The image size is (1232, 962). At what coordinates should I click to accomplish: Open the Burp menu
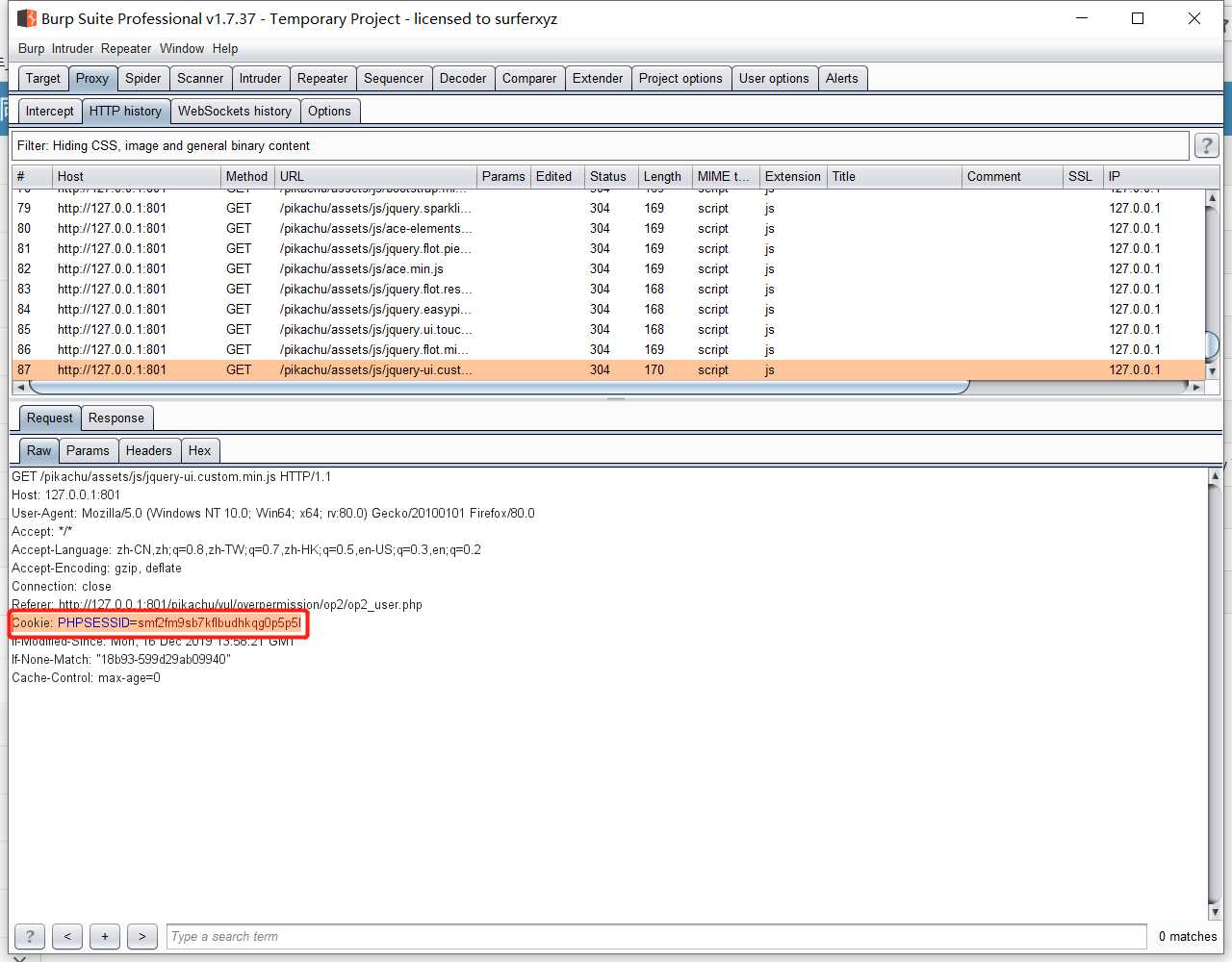pyautogui.click(x=31, y=48)
